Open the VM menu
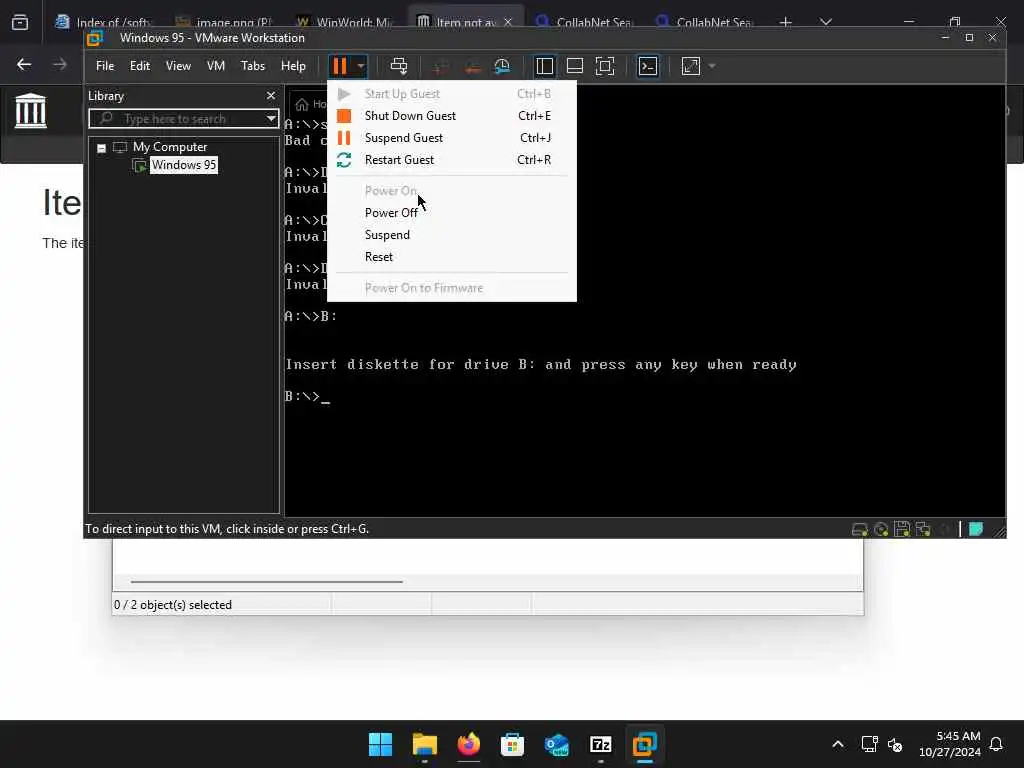This screenshot has height=768, width=1024. pos(216,66)
